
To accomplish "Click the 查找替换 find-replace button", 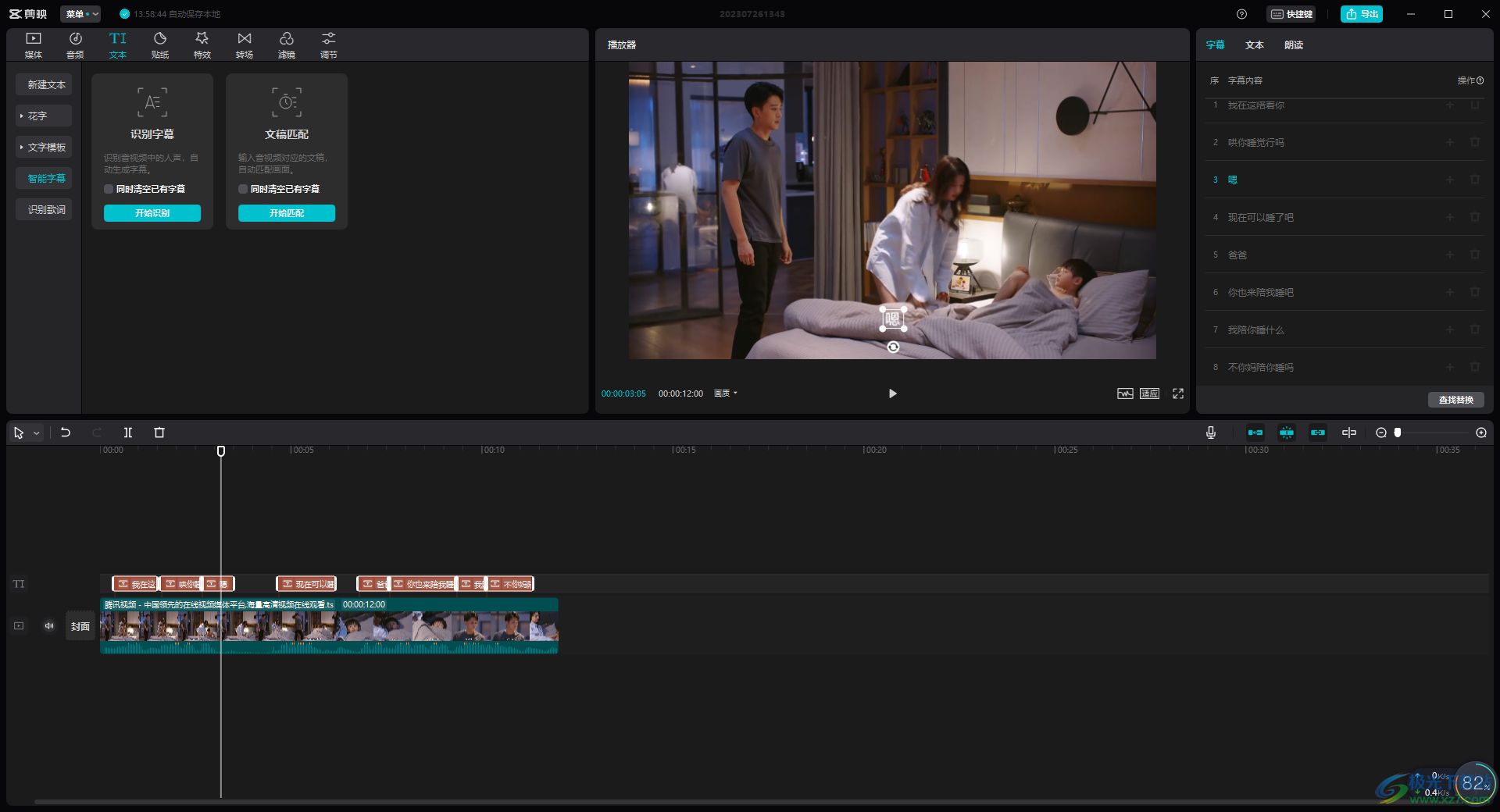I will [1456, 400].
